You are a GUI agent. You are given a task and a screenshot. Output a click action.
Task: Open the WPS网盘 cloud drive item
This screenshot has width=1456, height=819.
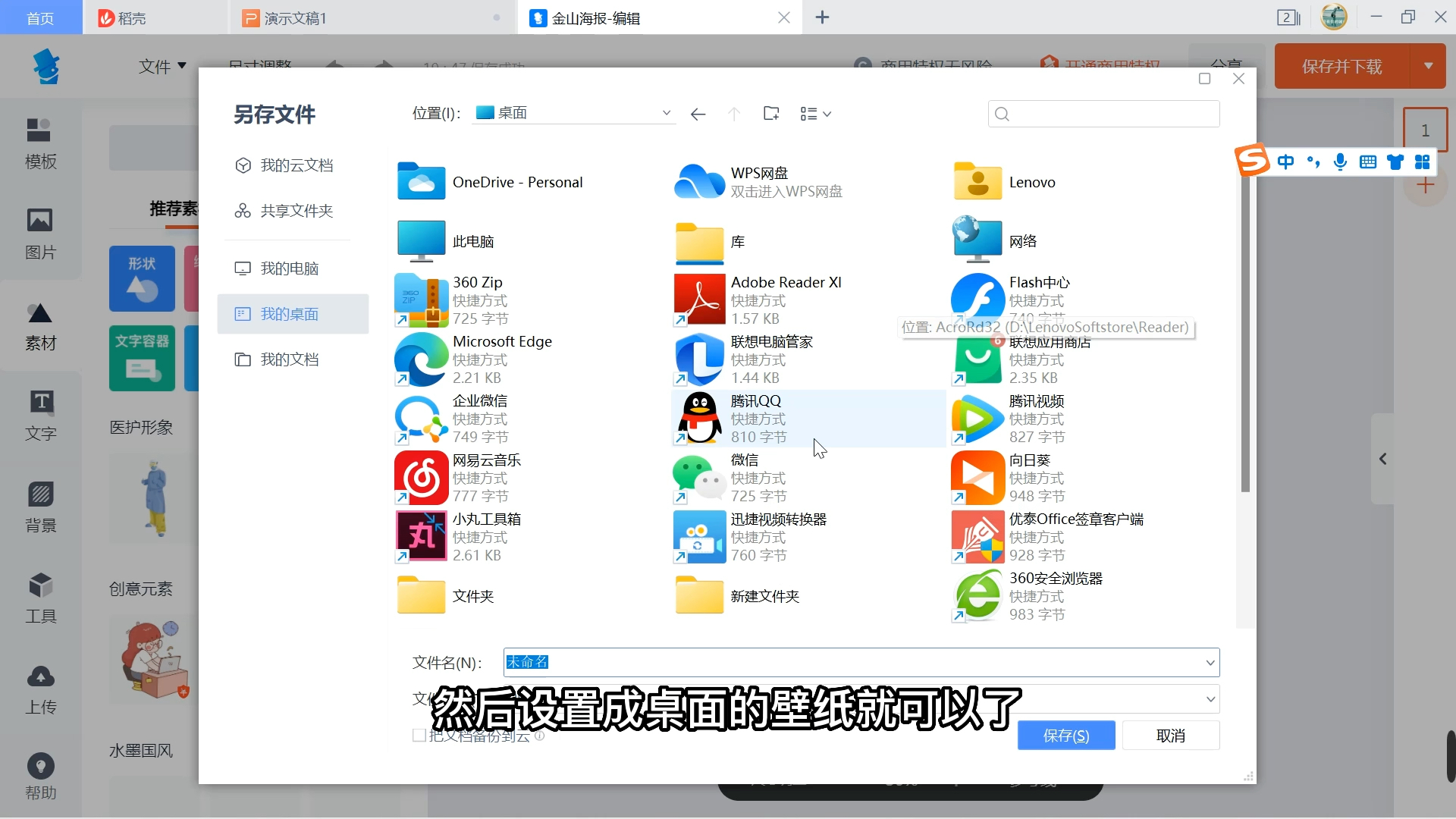pos(758,182)
